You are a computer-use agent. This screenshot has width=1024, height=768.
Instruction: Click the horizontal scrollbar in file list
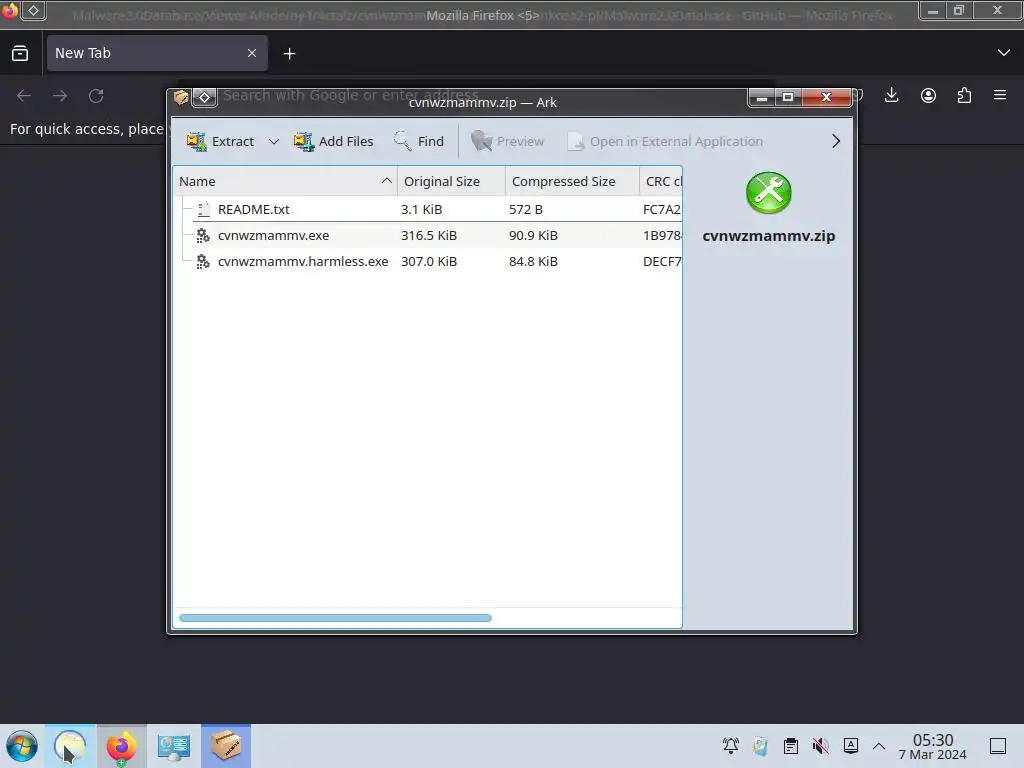pyautogui.click(x=335, y=618)
